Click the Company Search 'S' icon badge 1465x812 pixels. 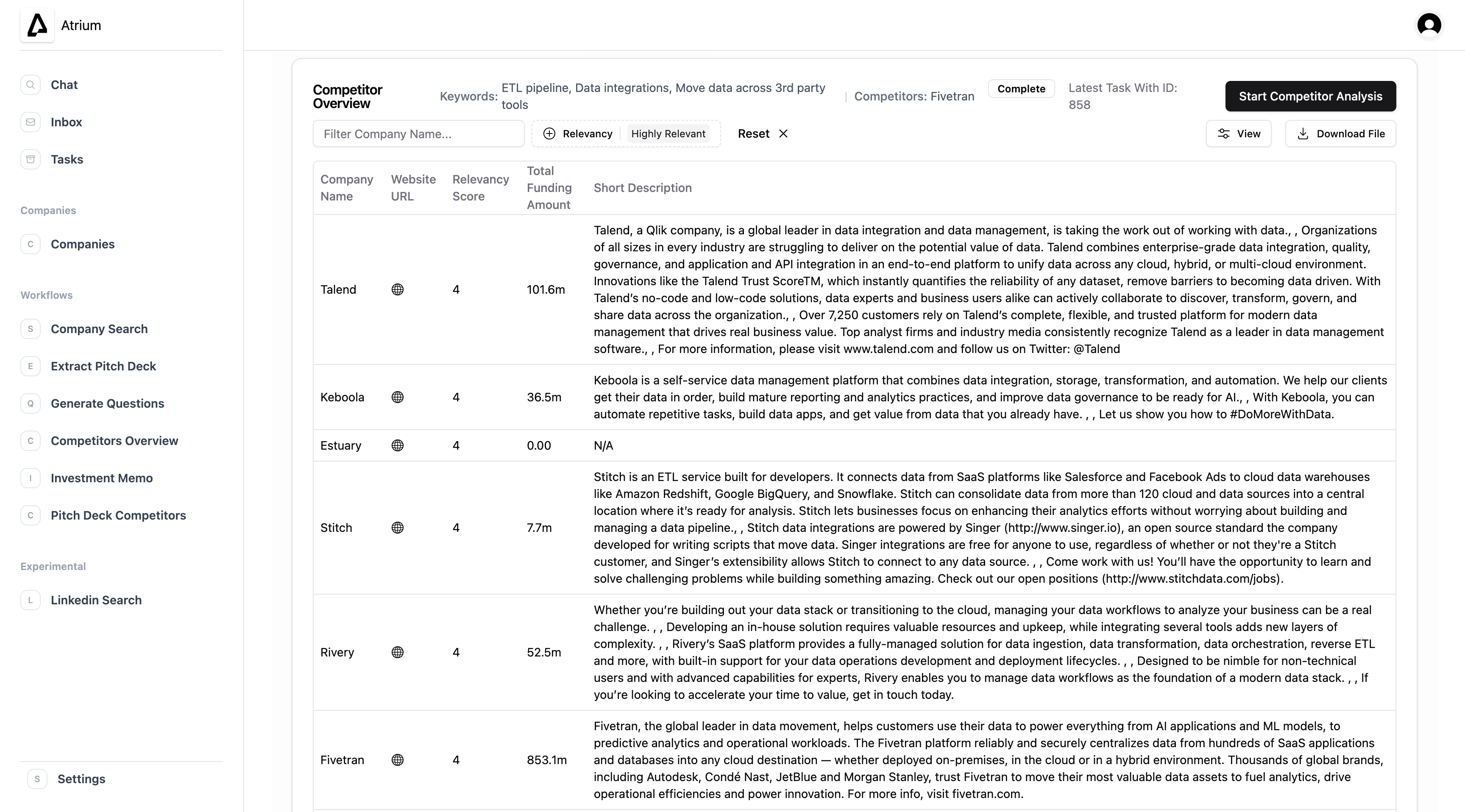[31, 329]
